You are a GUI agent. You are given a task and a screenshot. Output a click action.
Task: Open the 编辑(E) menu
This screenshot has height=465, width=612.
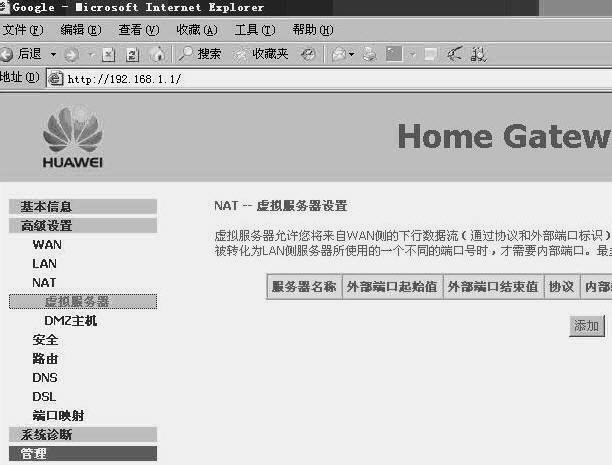[x=81, y=30]
